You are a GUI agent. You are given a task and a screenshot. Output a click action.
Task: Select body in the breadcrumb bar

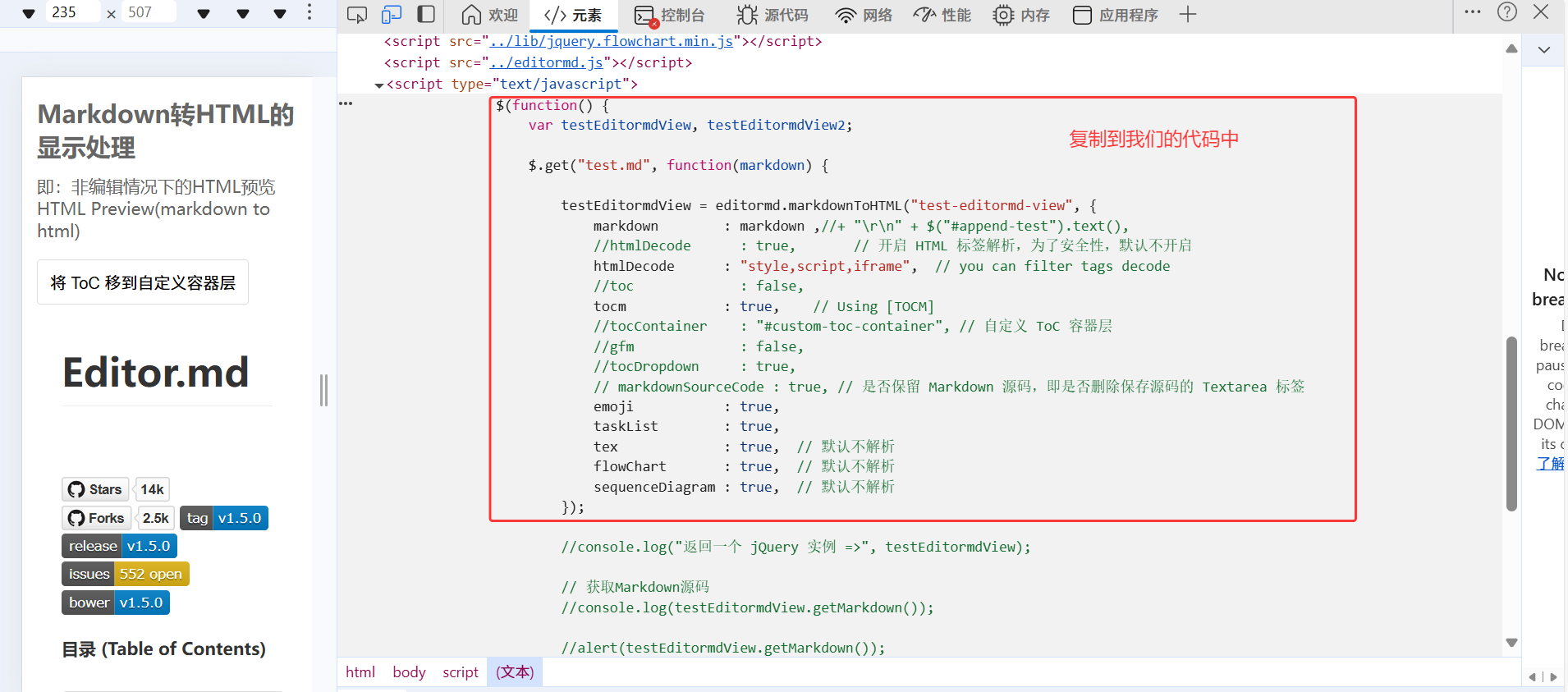pos(409,672)
